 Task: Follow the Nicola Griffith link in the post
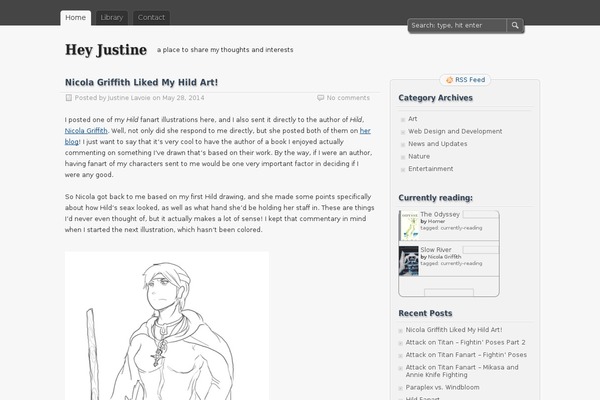coord(86,131)
